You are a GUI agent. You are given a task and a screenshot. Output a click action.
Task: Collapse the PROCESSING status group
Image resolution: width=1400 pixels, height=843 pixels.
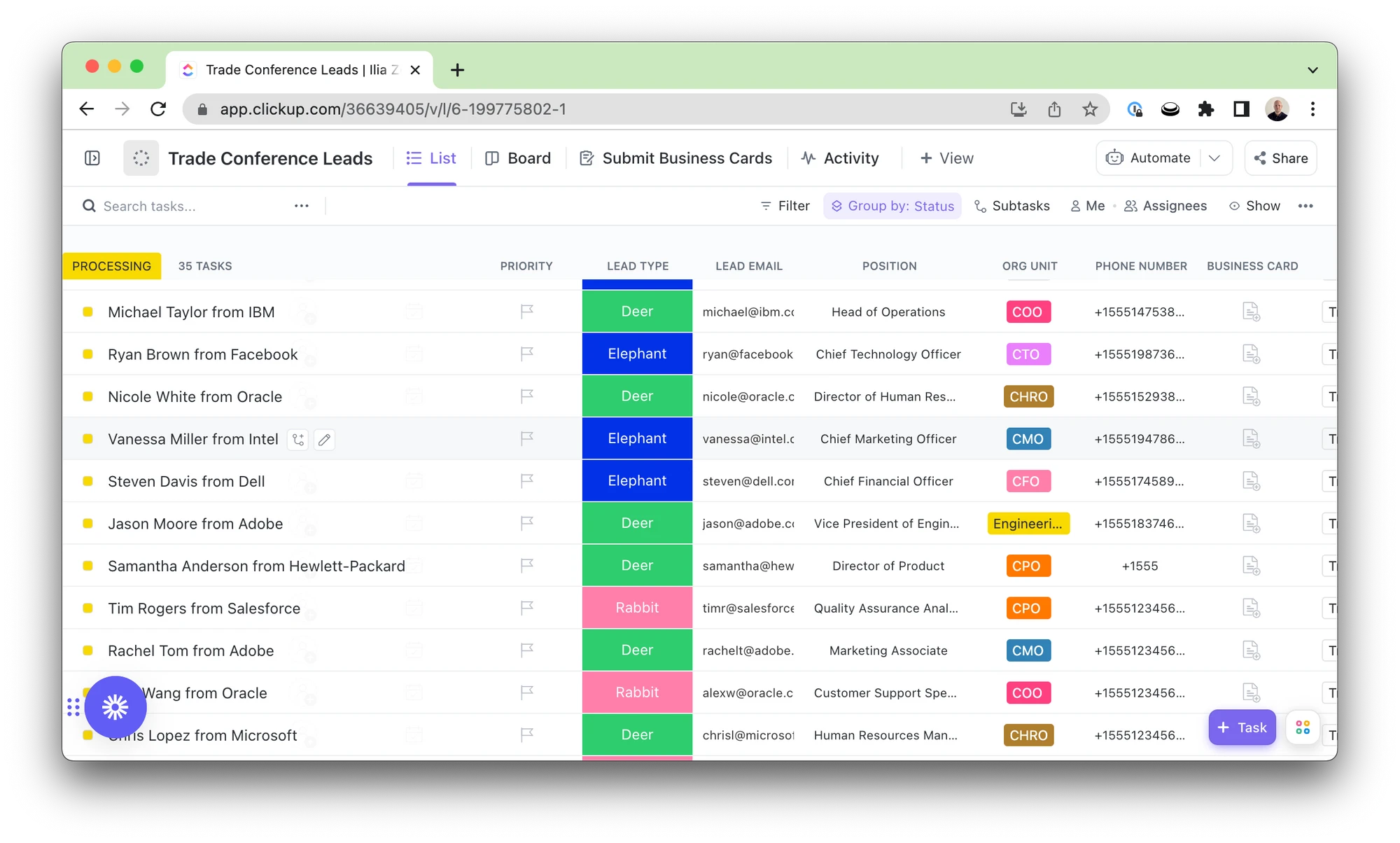[x=112, y=266]
